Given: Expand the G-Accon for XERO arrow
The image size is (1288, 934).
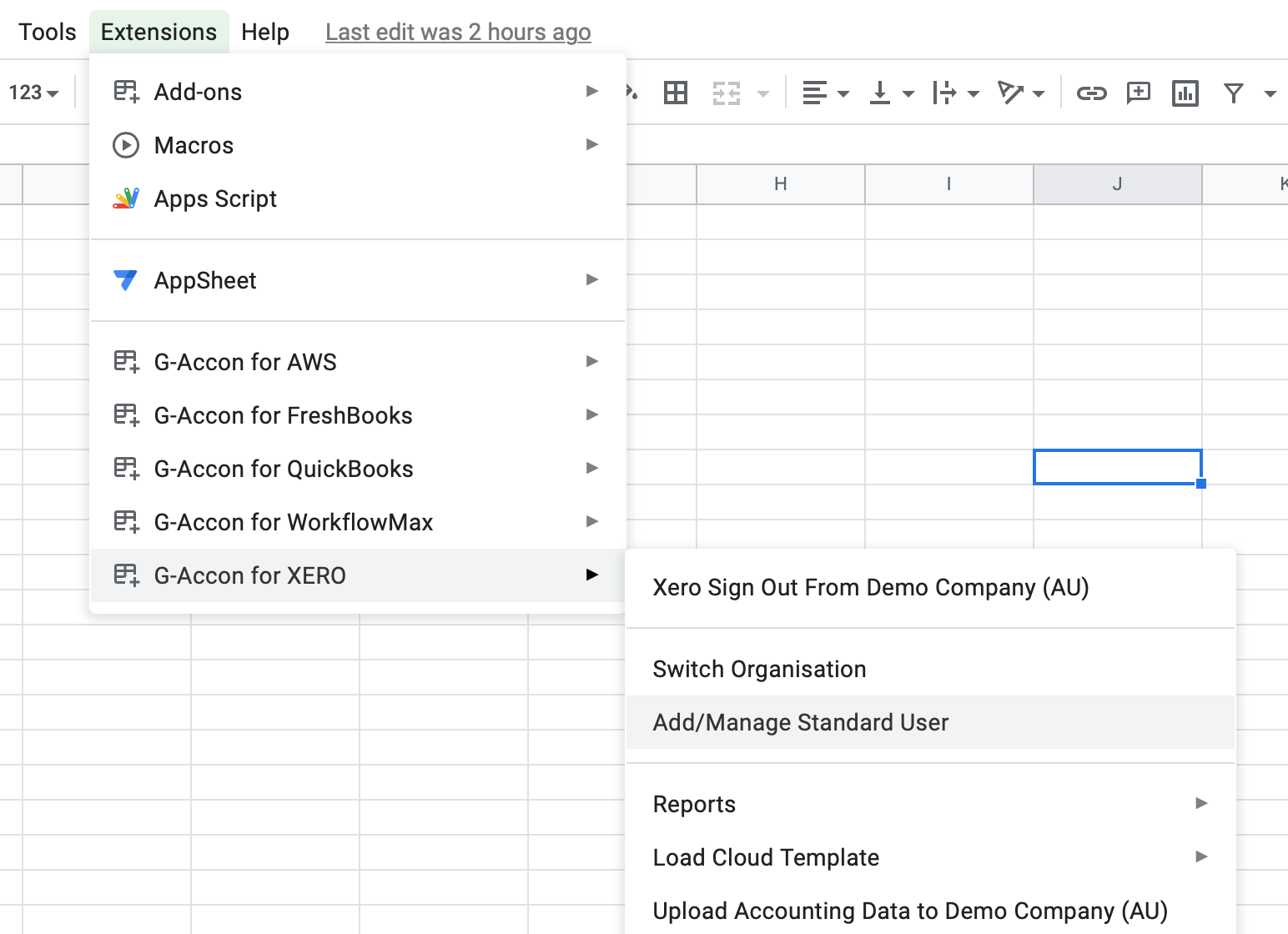Looking at the screenshot, I should (x=592, y=575).
